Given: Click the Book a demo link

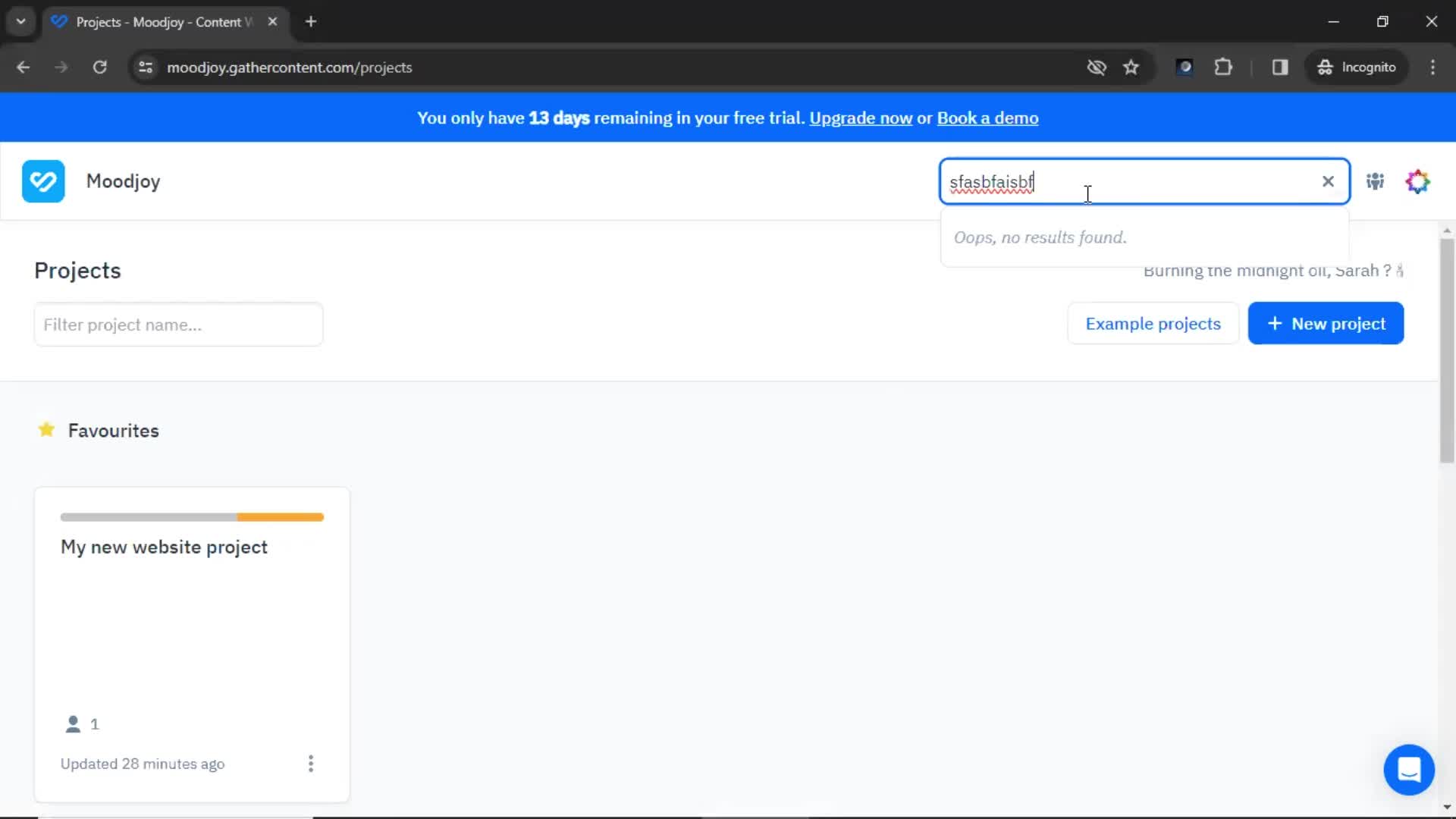Looking at the screenshot, I should (x=988, y=118).
